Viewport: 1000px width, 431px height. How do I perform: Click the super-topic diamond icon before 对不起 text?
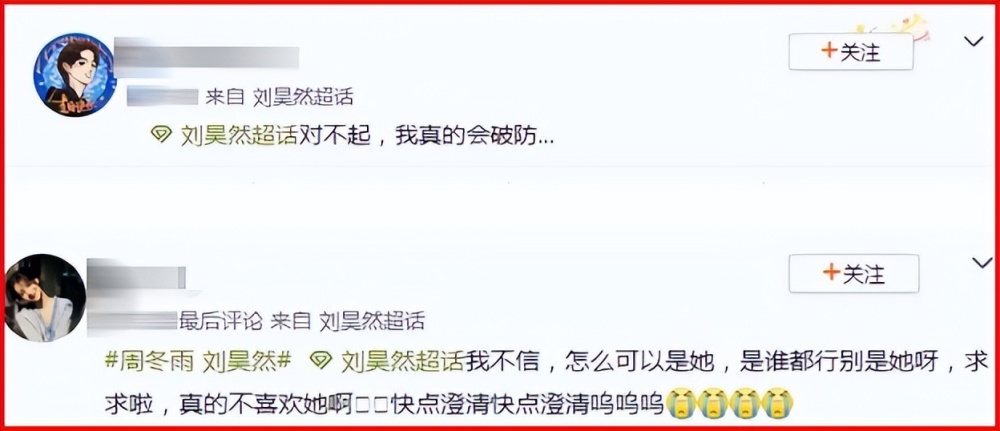[x=161, y=135]
